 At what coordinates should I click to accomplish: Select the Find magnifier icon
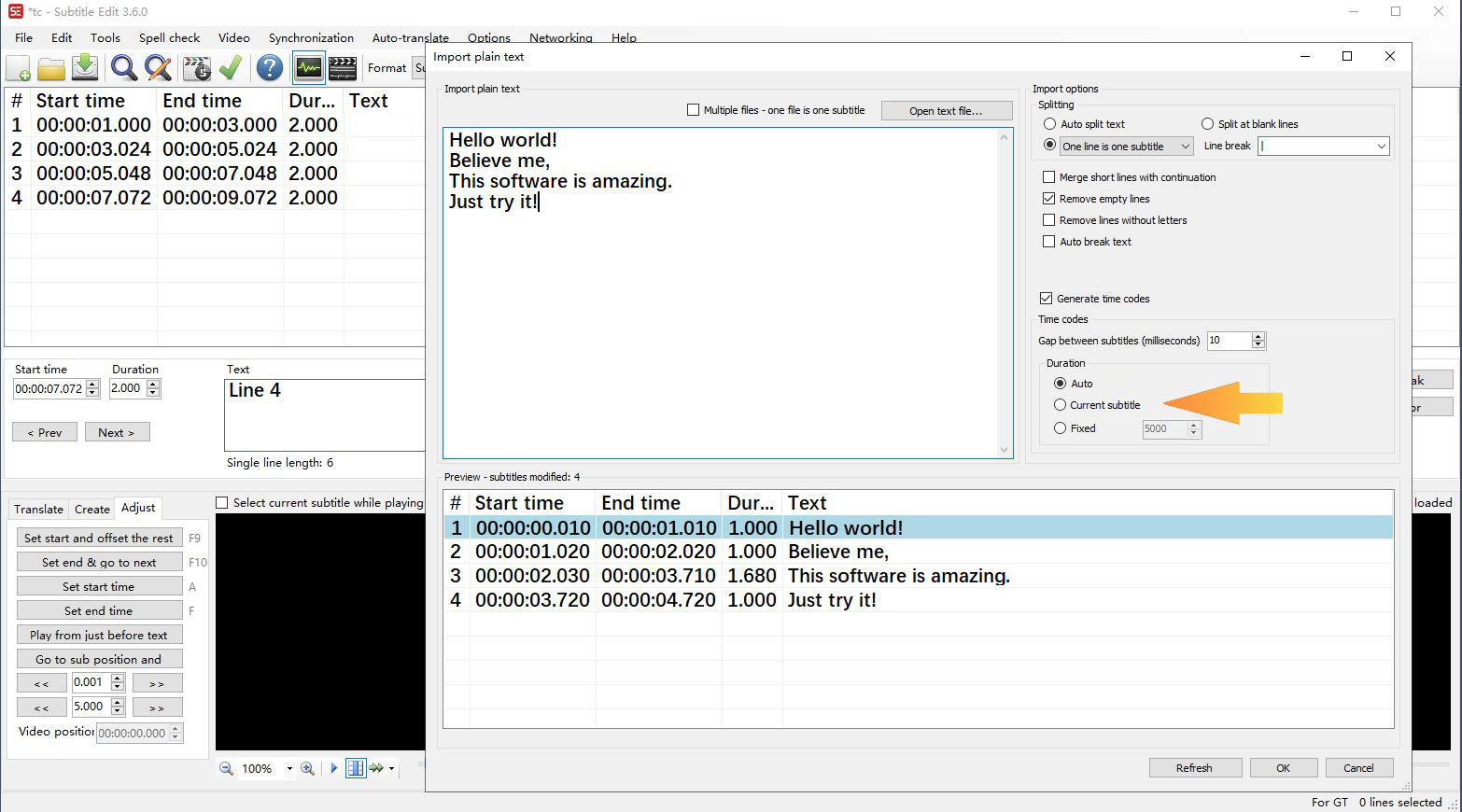[123, 67]
